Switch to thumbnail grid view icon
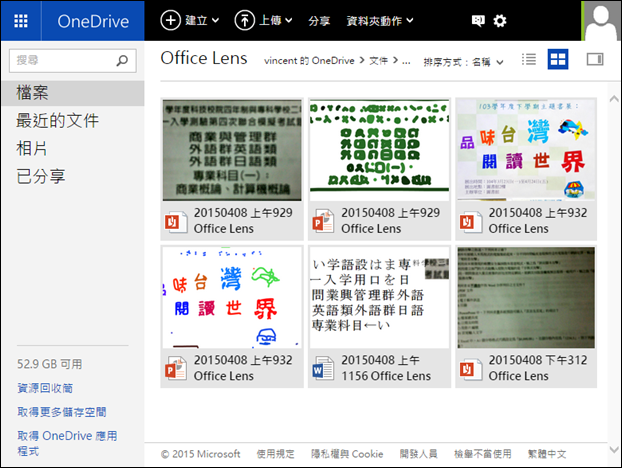This screenshot has height=468, width=622. point(558,59)
